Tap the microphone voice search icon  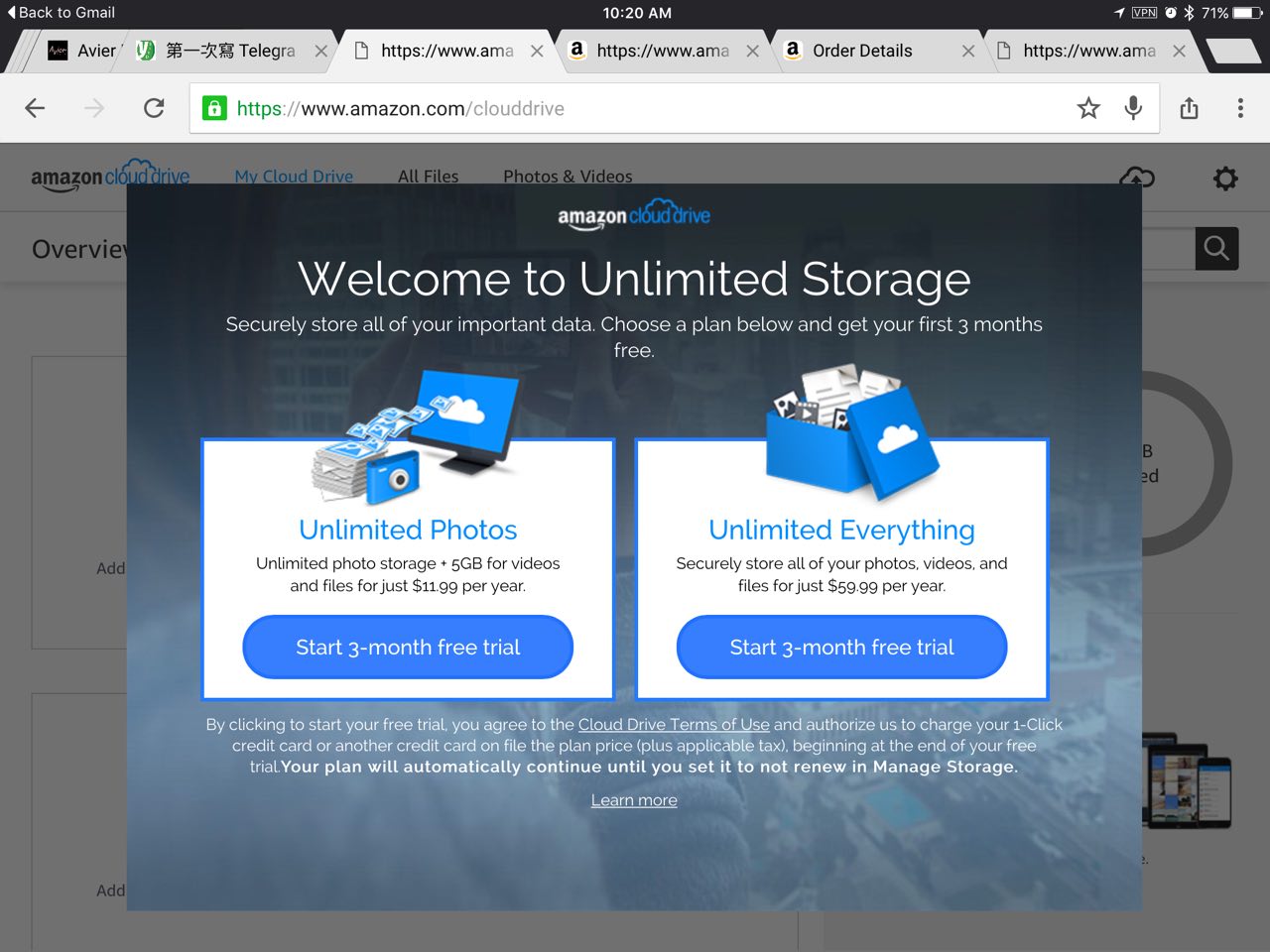pos(1133,108)
